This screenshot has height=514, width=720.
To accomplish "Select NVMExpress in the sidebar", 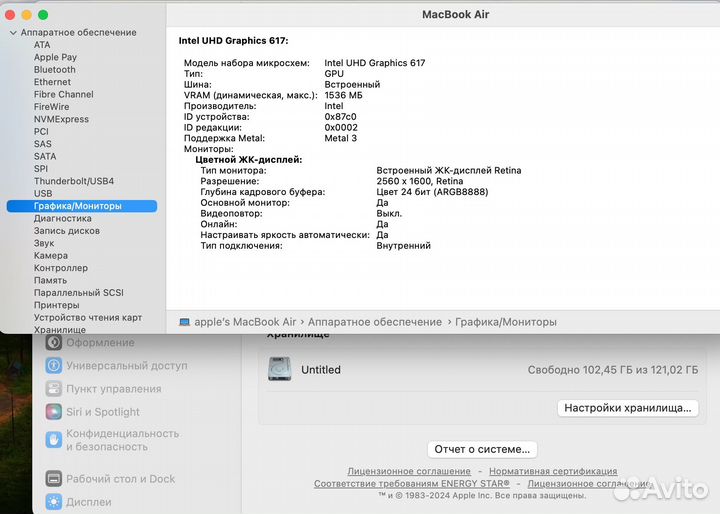I will click(61, 119).
